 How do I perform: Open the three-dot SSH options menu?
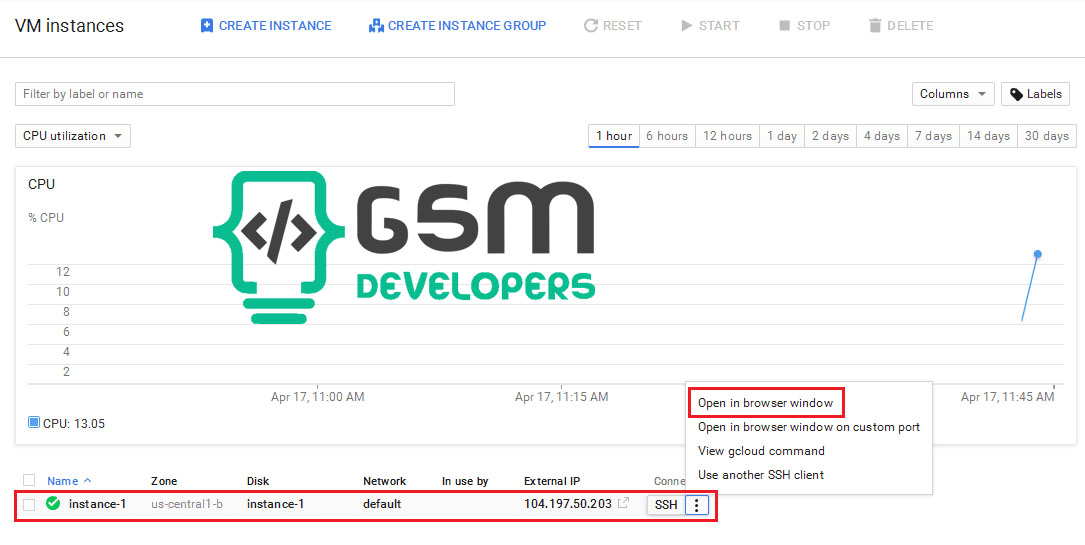tap(697, 505)
